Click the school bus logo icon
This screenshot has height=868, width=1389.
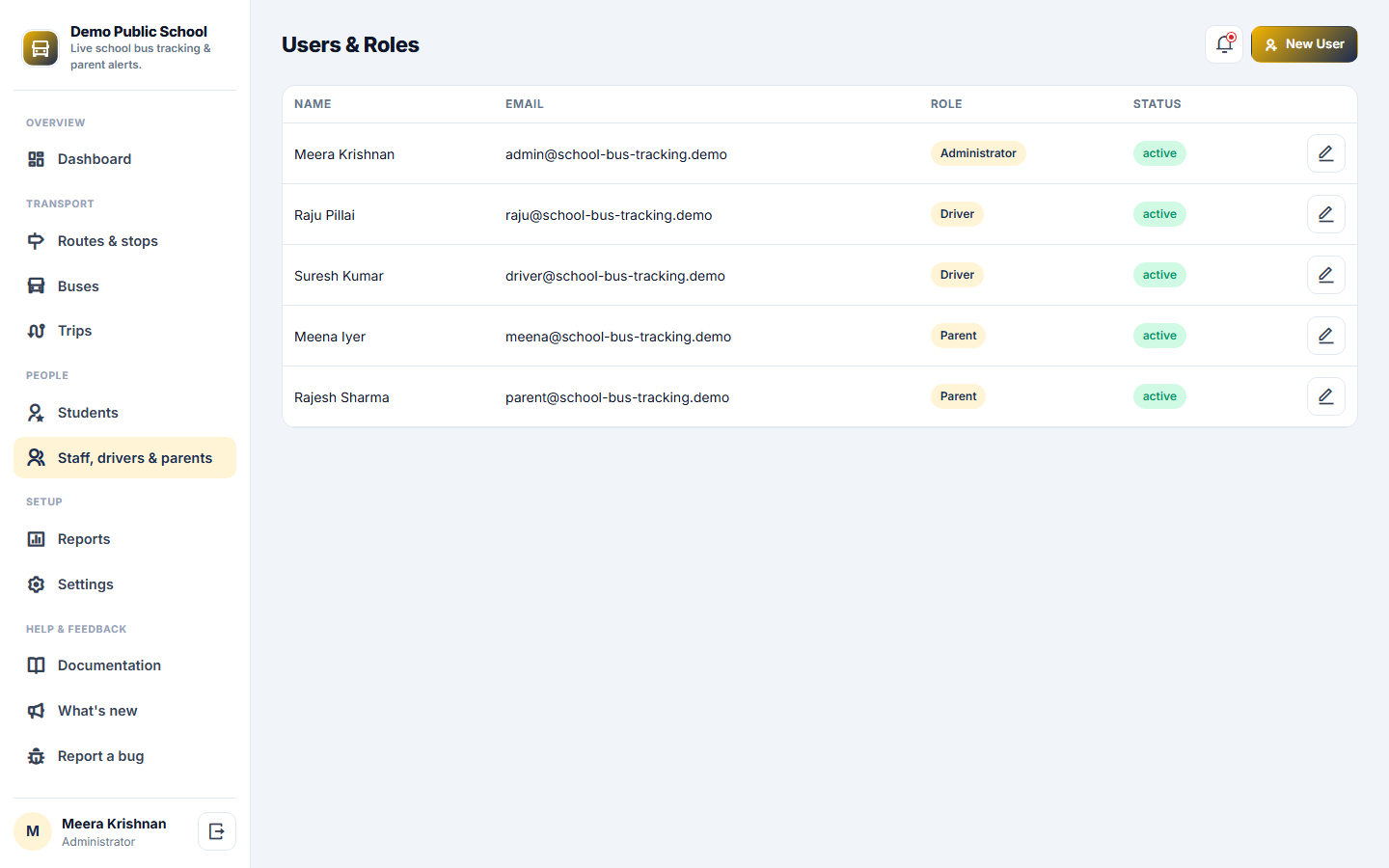click(x=41, y=47)
